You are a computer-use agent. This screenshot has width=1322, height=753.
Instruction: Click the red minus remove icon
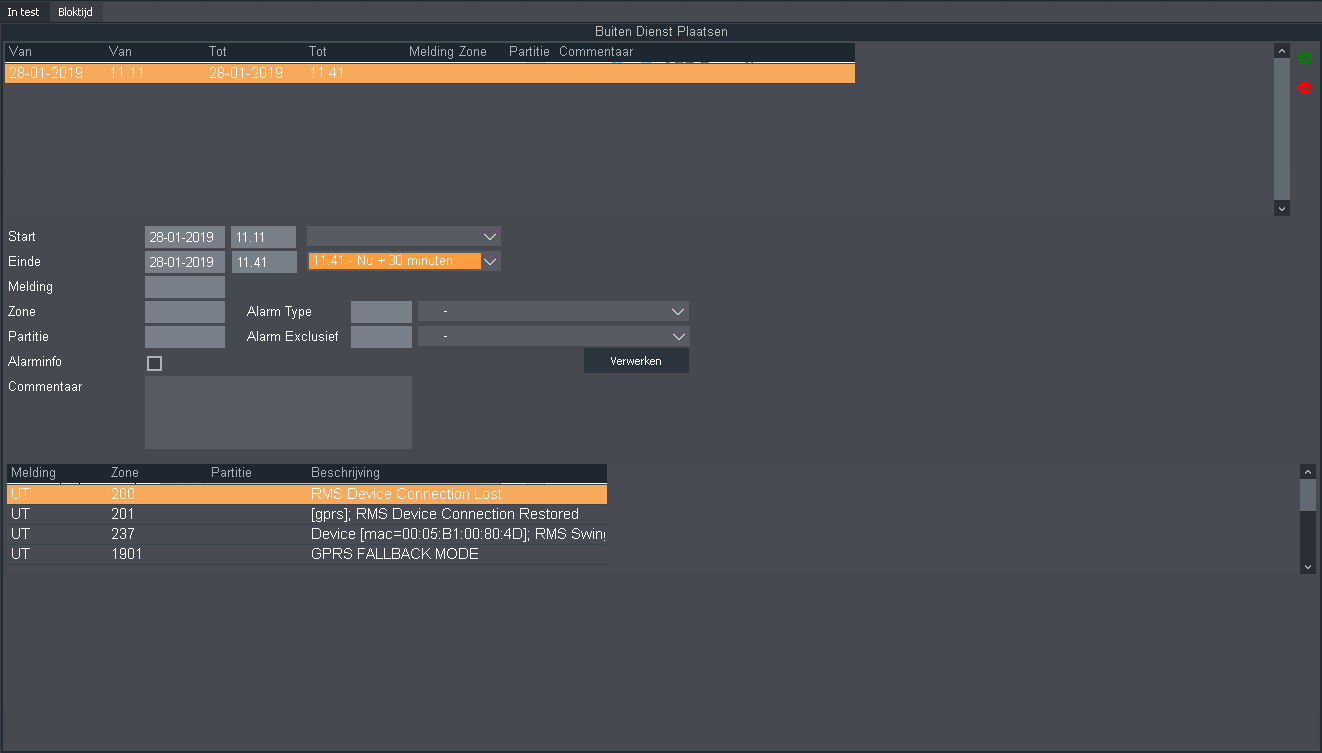(x=1304, y=88)
